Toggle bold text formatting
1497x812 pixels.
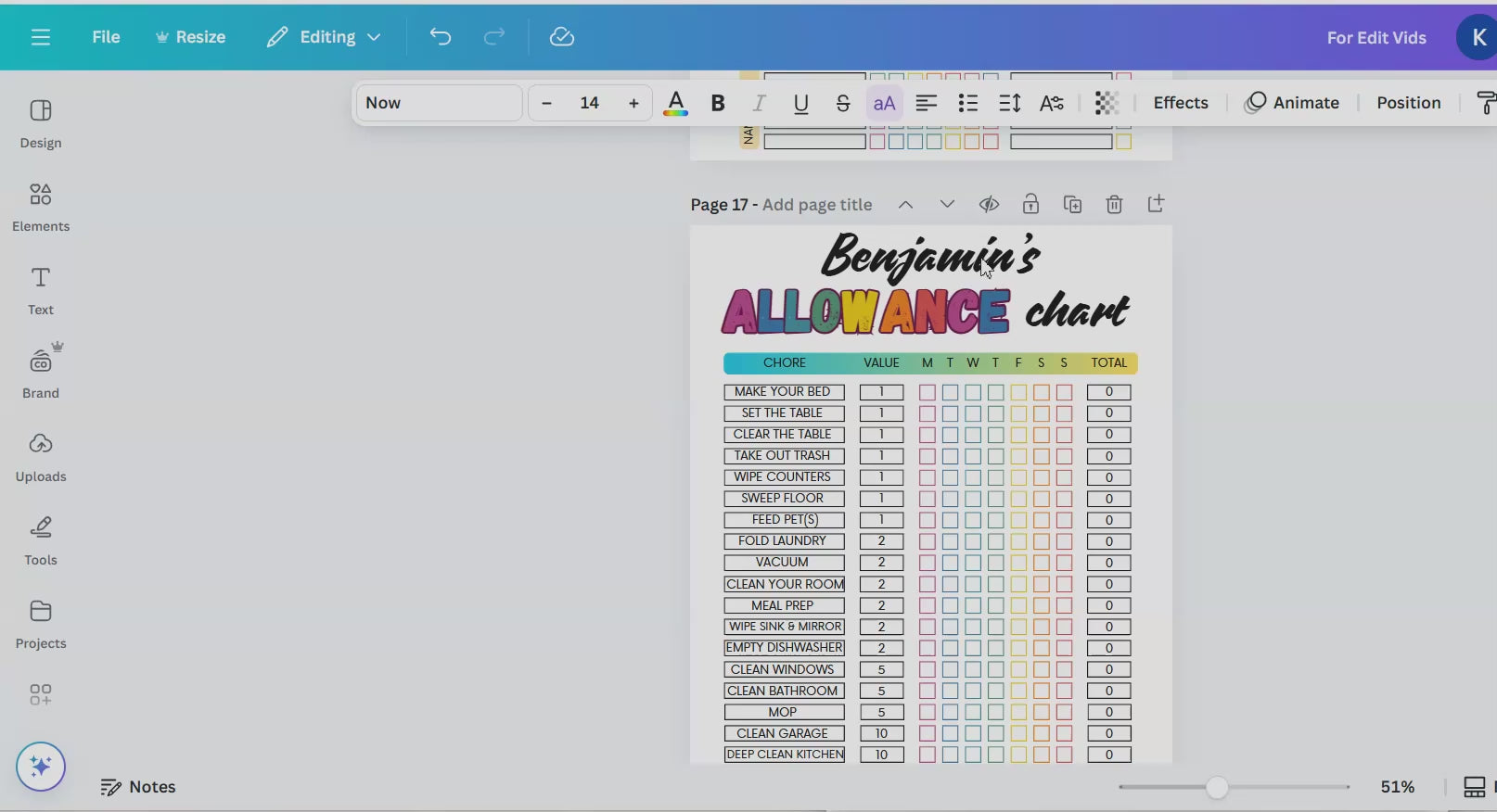(717, 103)
